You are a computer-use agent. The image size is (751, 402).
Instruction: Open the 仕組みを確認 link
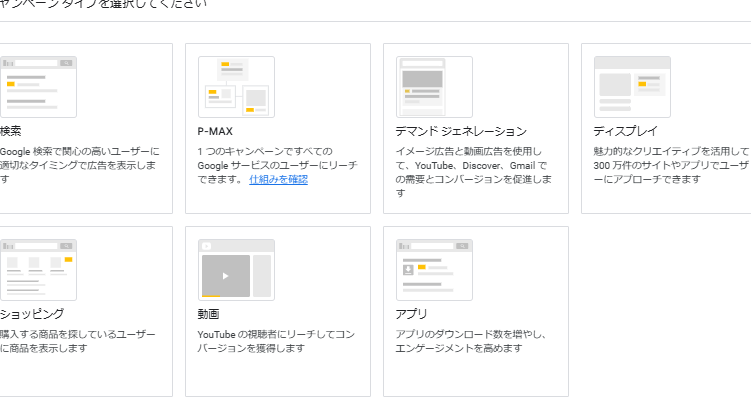pyautogui.click(x=278, y=179)
